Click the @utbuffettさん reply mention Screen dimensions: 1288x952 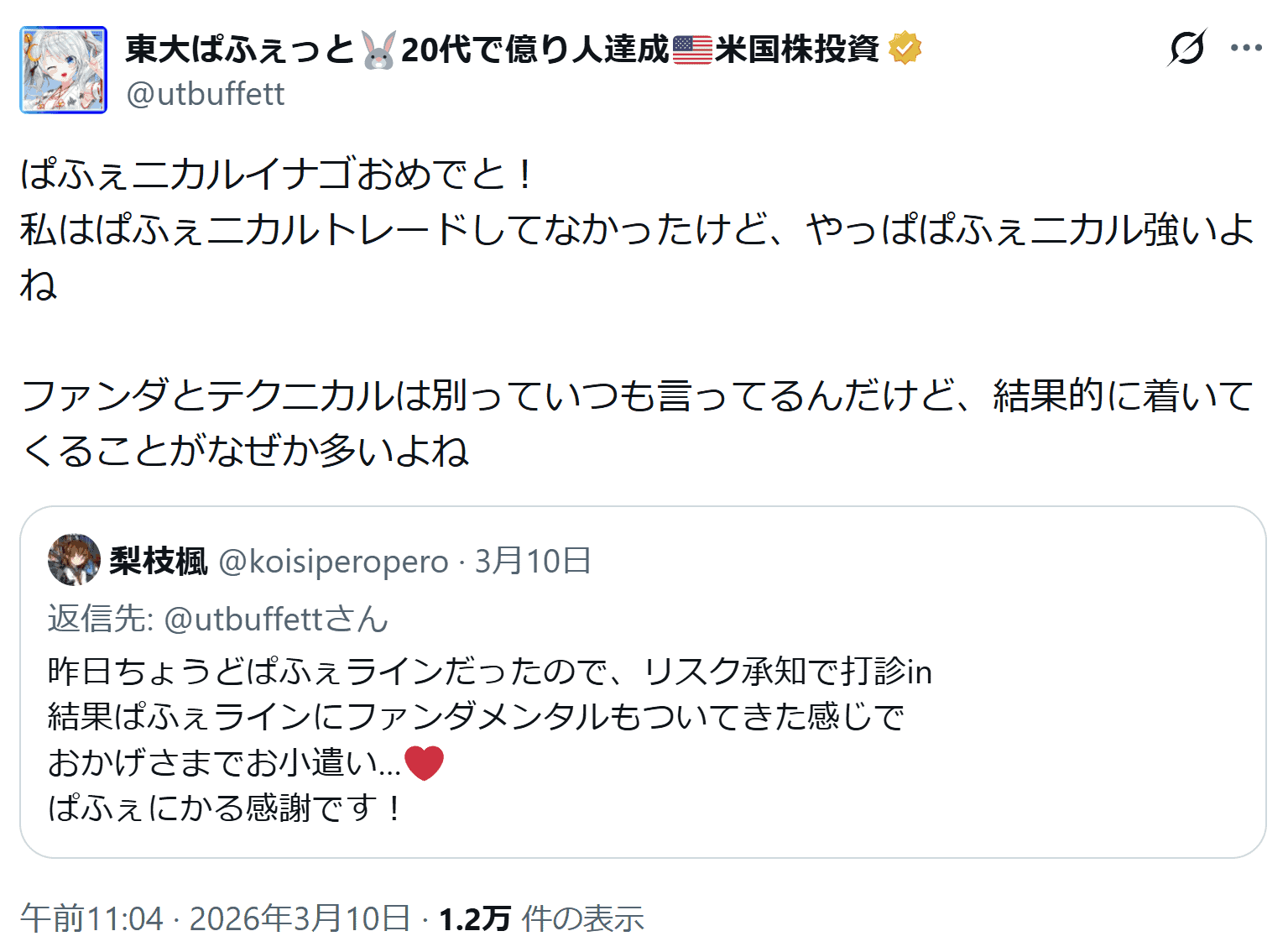tap(275, 619)
